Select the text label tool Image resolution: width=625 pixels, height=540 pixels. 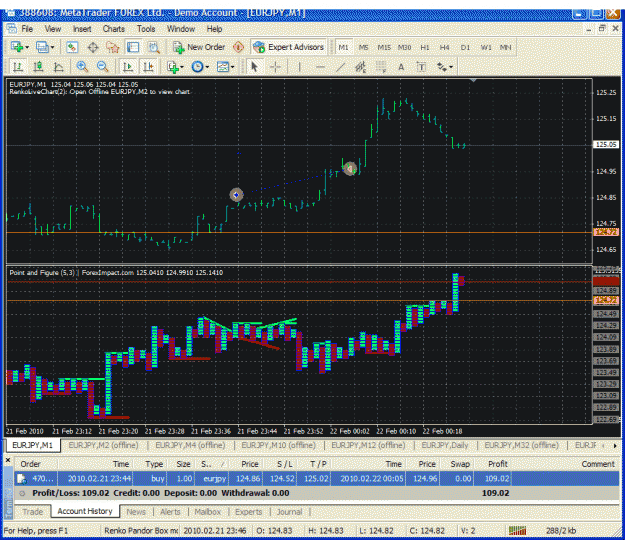click(x=421, y=67)
